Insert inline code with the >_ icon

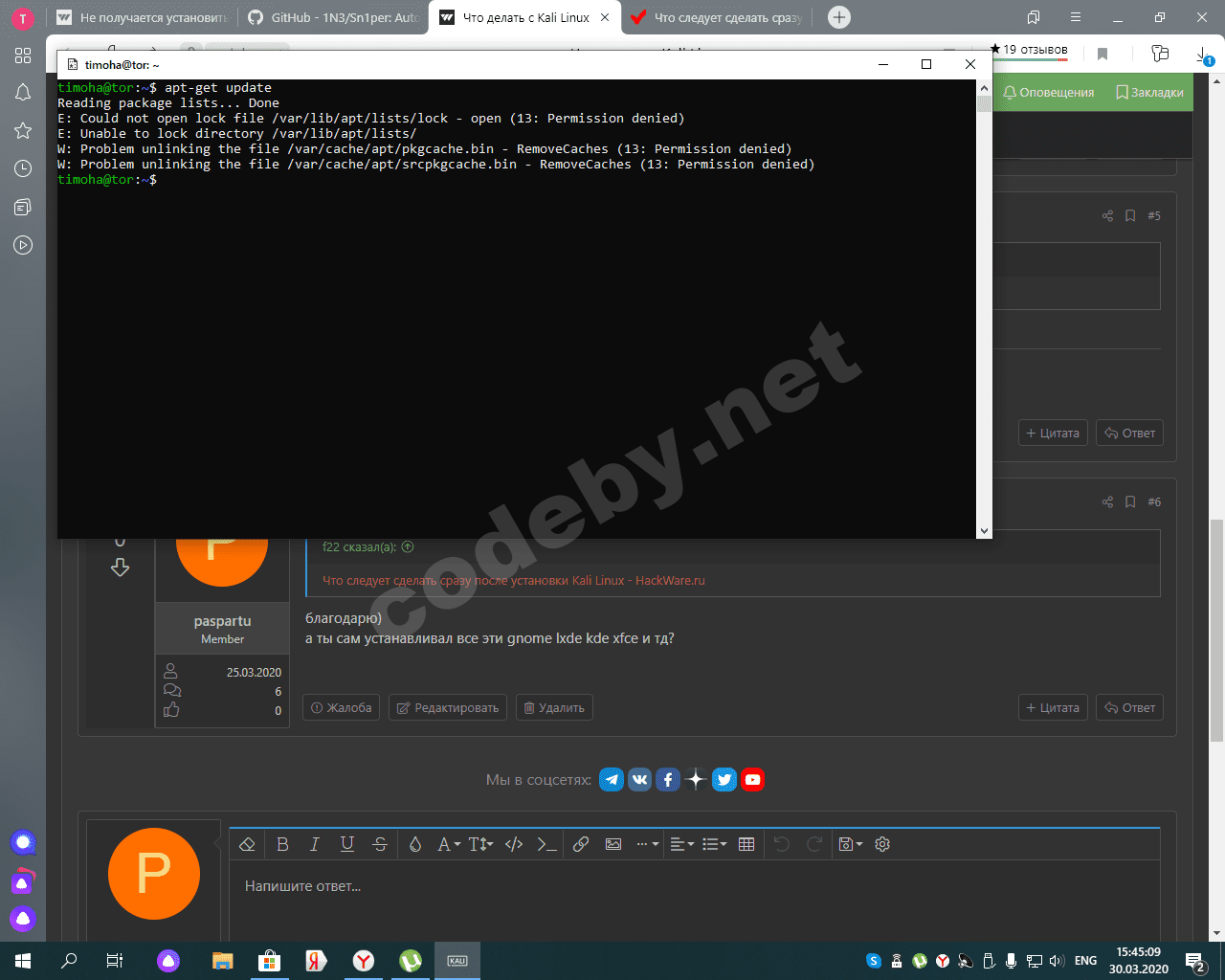546,844
